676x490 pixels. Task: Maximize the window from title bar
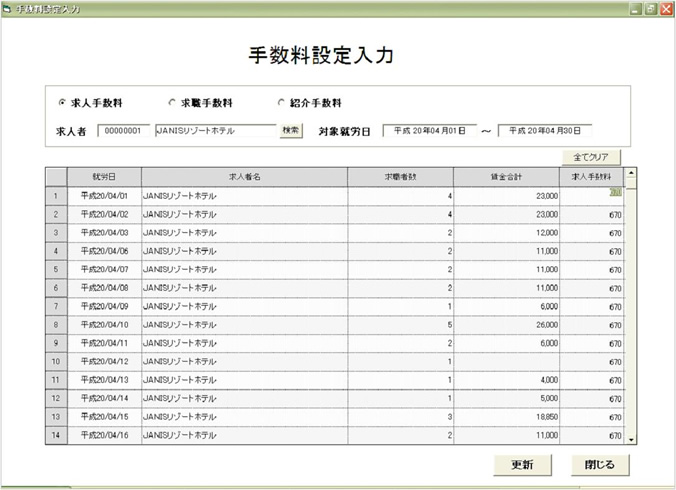650,8
